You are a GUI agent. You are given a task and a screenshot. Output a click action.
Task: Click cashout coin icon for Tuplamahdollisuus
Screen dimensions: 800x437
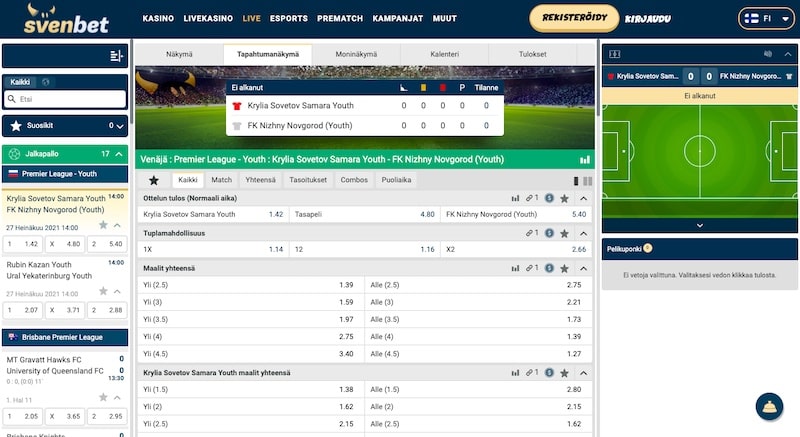pyautogui.click(x=549, y=234)
